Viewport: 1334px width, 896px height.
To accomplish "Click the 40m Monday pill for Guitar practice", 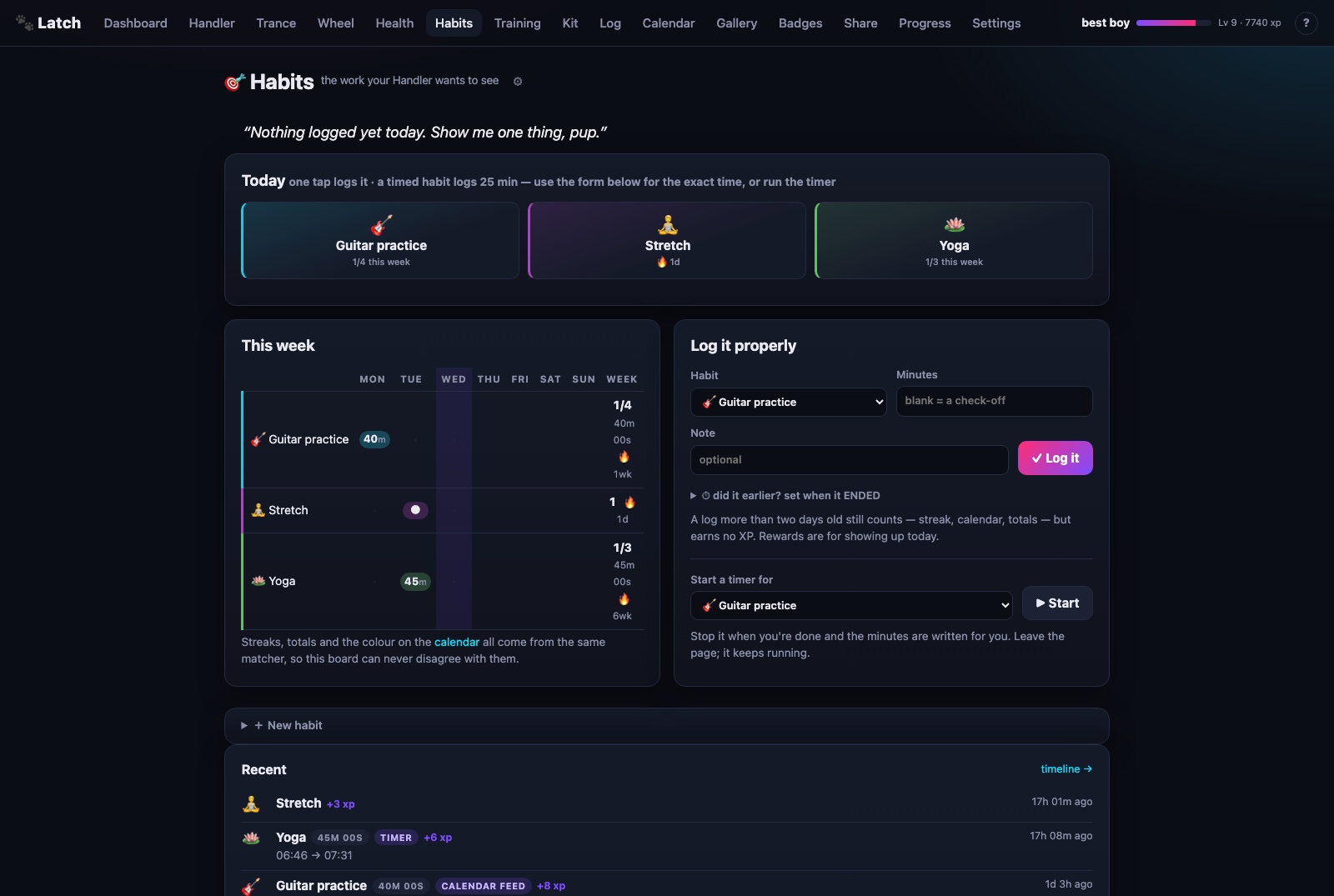I will 374,439.
